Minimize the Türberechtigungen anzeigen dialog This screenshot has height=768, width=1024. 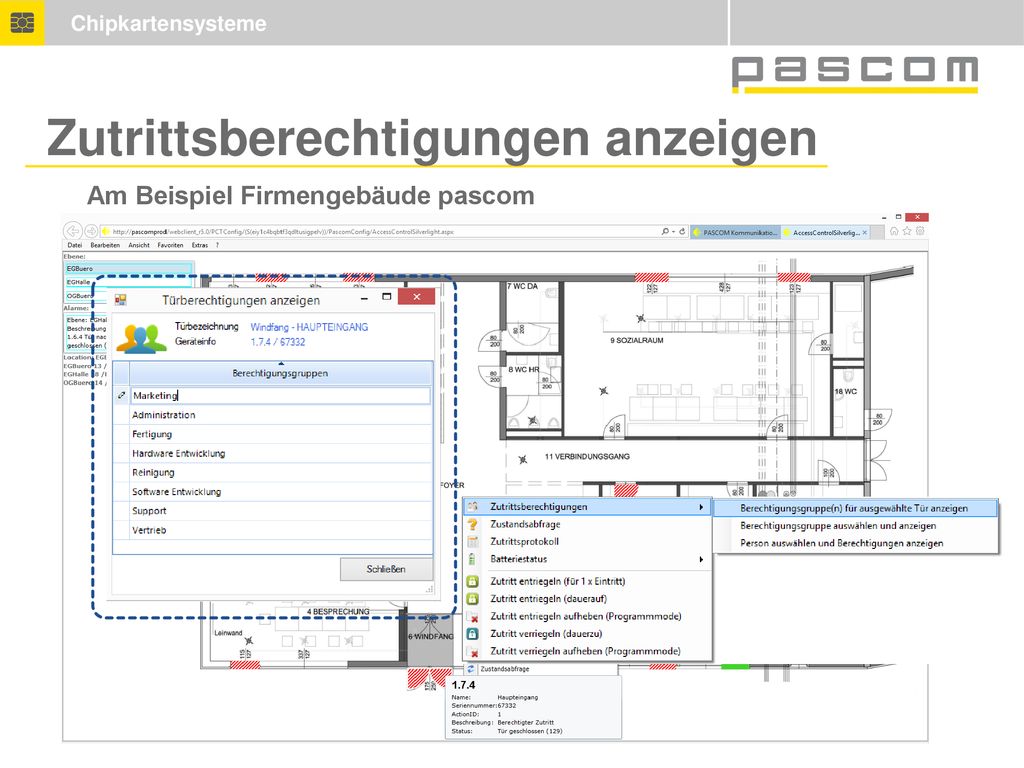(x=364, y=298)
